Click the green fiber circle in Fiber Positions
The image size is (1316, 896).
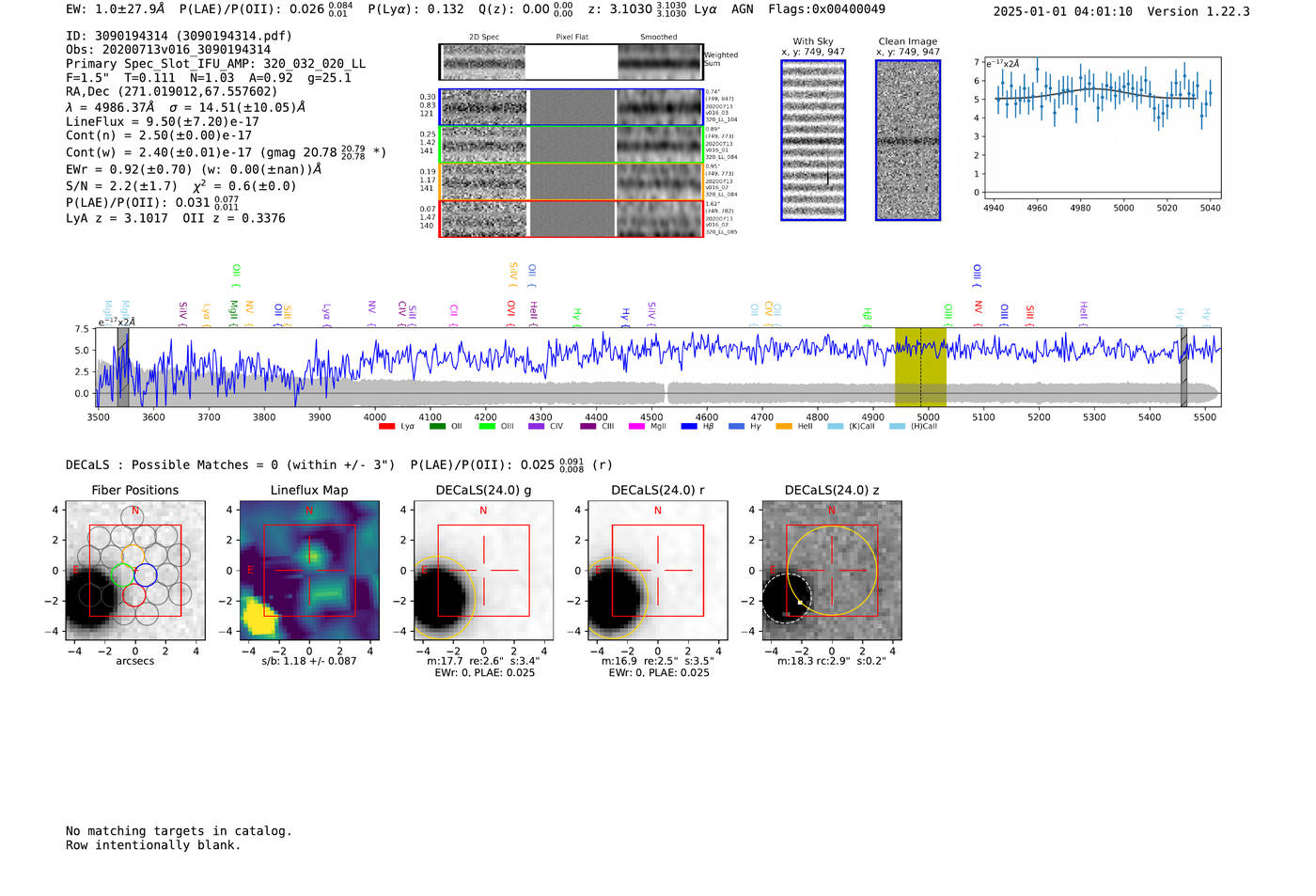click(122, 574)
